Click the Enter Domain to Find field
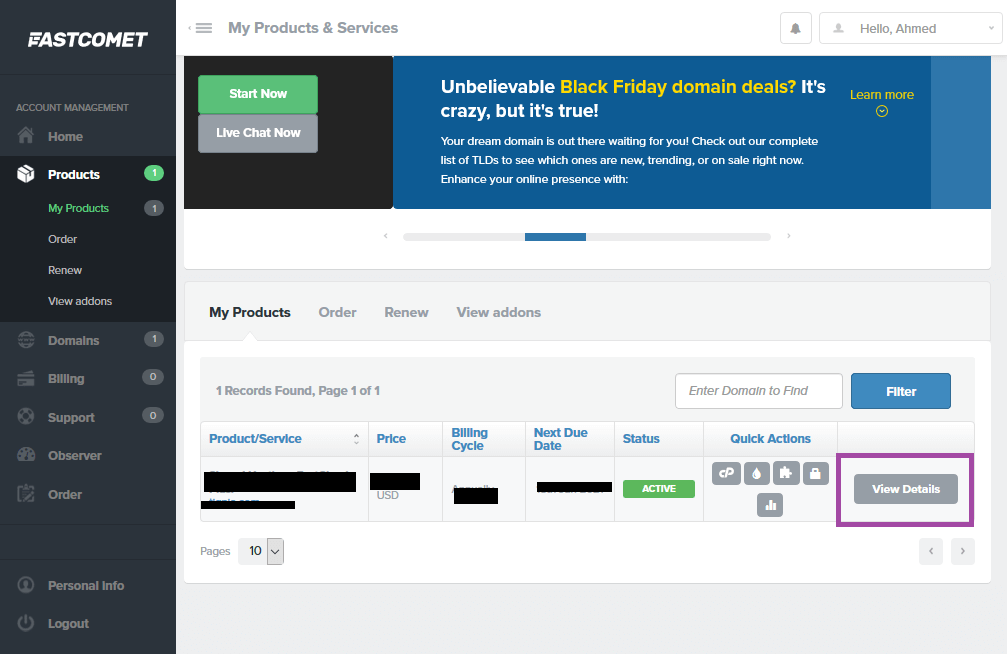Image resolution: width=1007 pixels, height=654 pixels. 758,391
